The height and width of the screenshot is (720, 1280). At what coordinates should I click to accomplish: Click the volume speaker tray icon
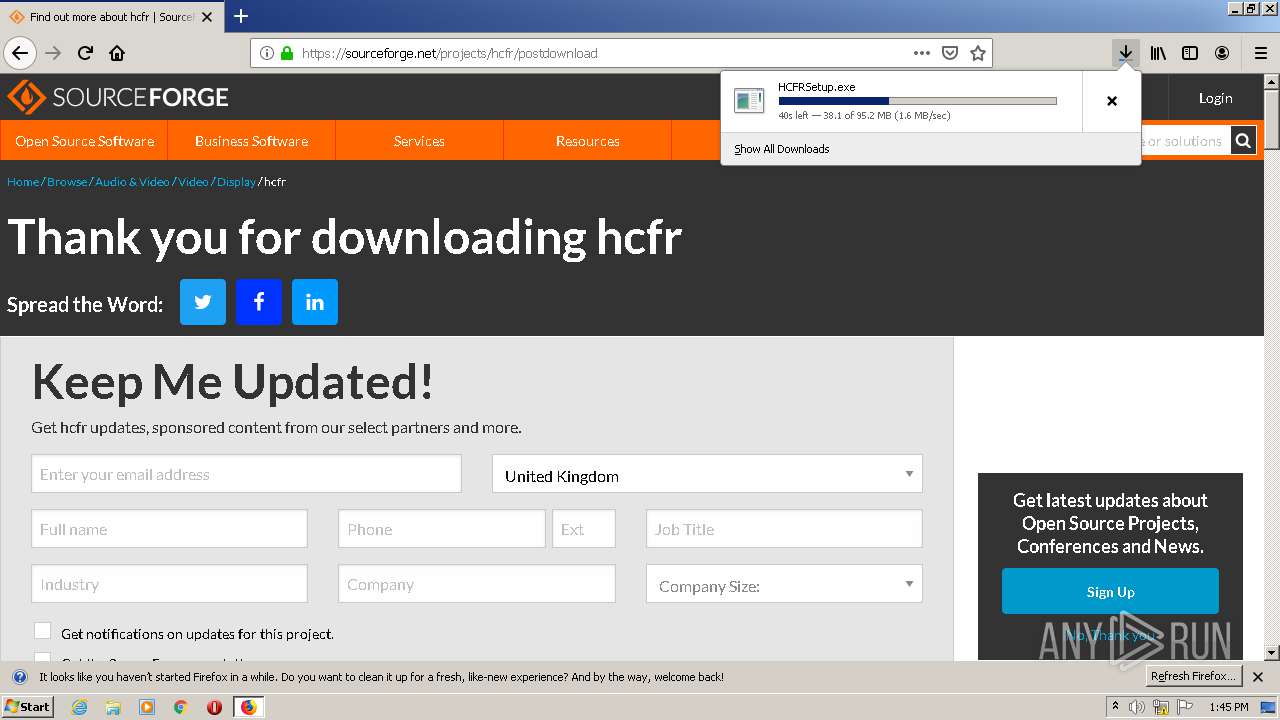pos(1137,707)
